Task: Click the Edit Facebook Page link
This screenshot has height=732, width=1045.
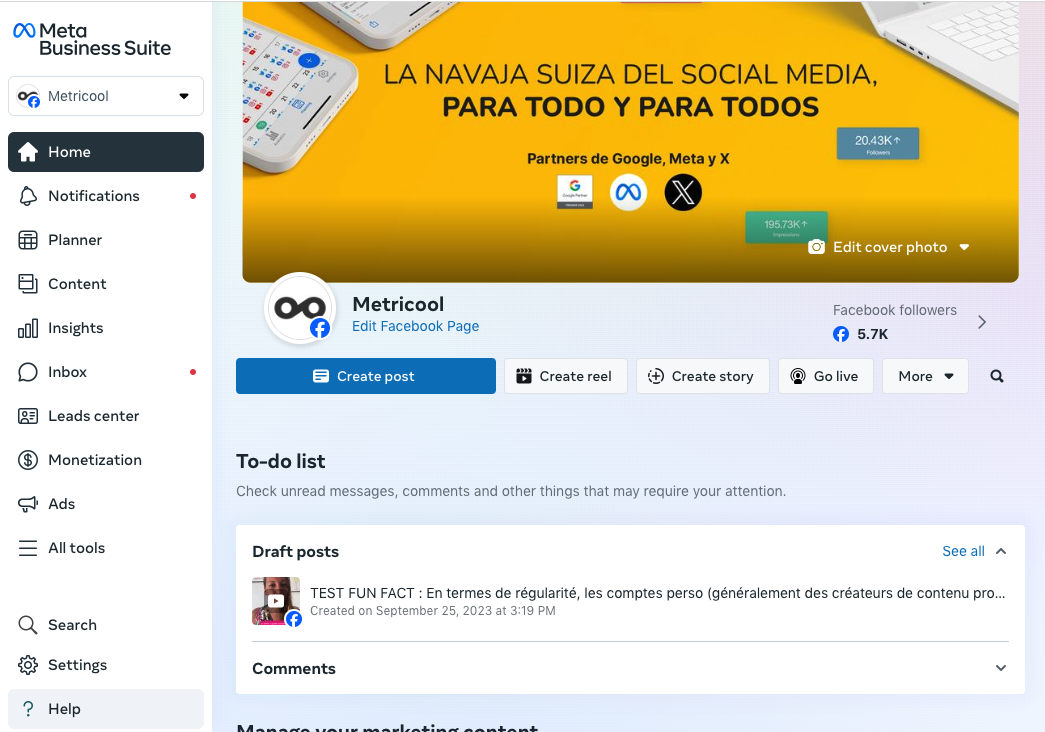Action: [x=415, y=326]
